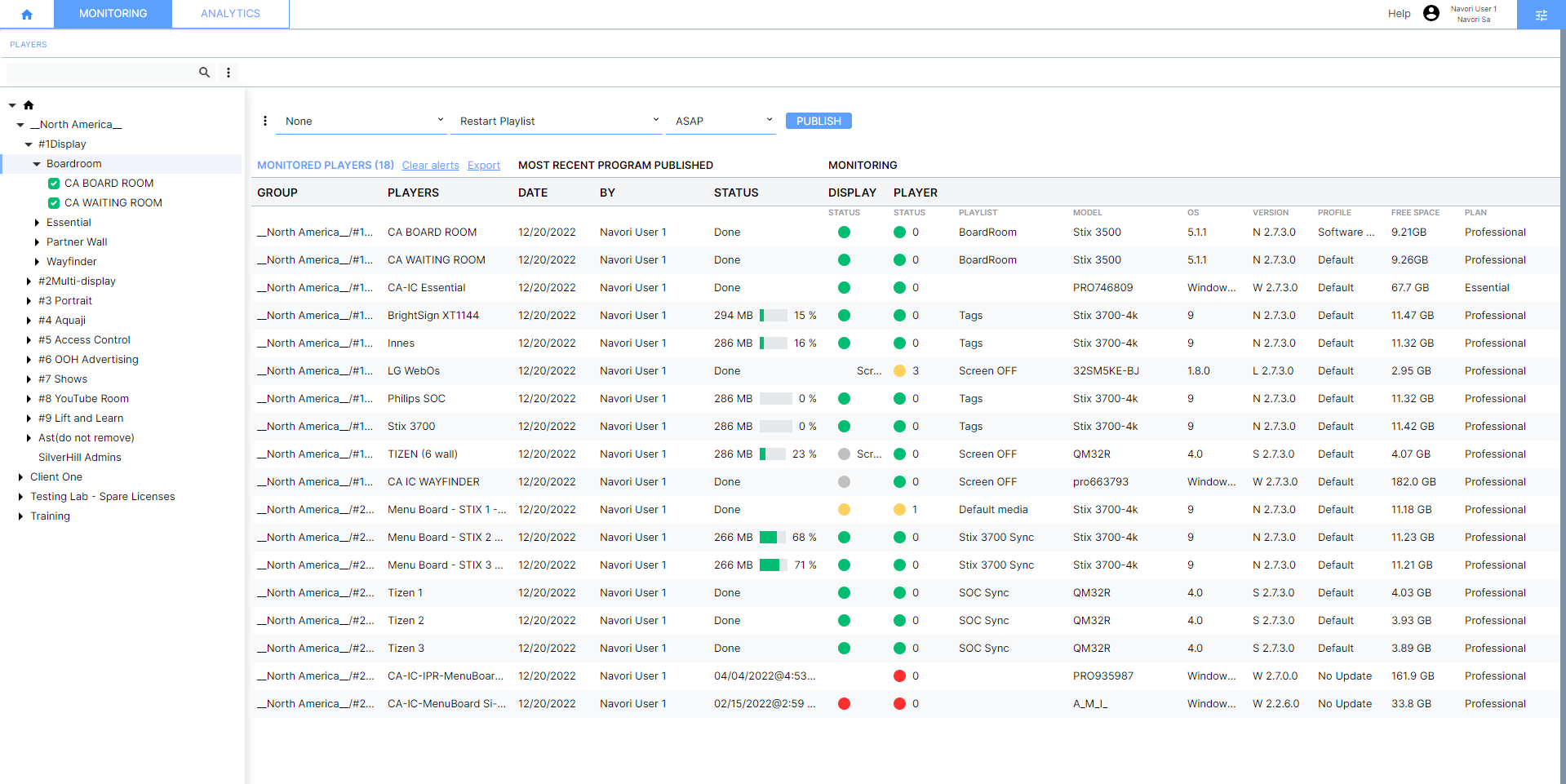The width and height of the screenshot is (1566, 784).
Task: Uncheck the CA WAITING ROOM checkbox
Action: 54,203
